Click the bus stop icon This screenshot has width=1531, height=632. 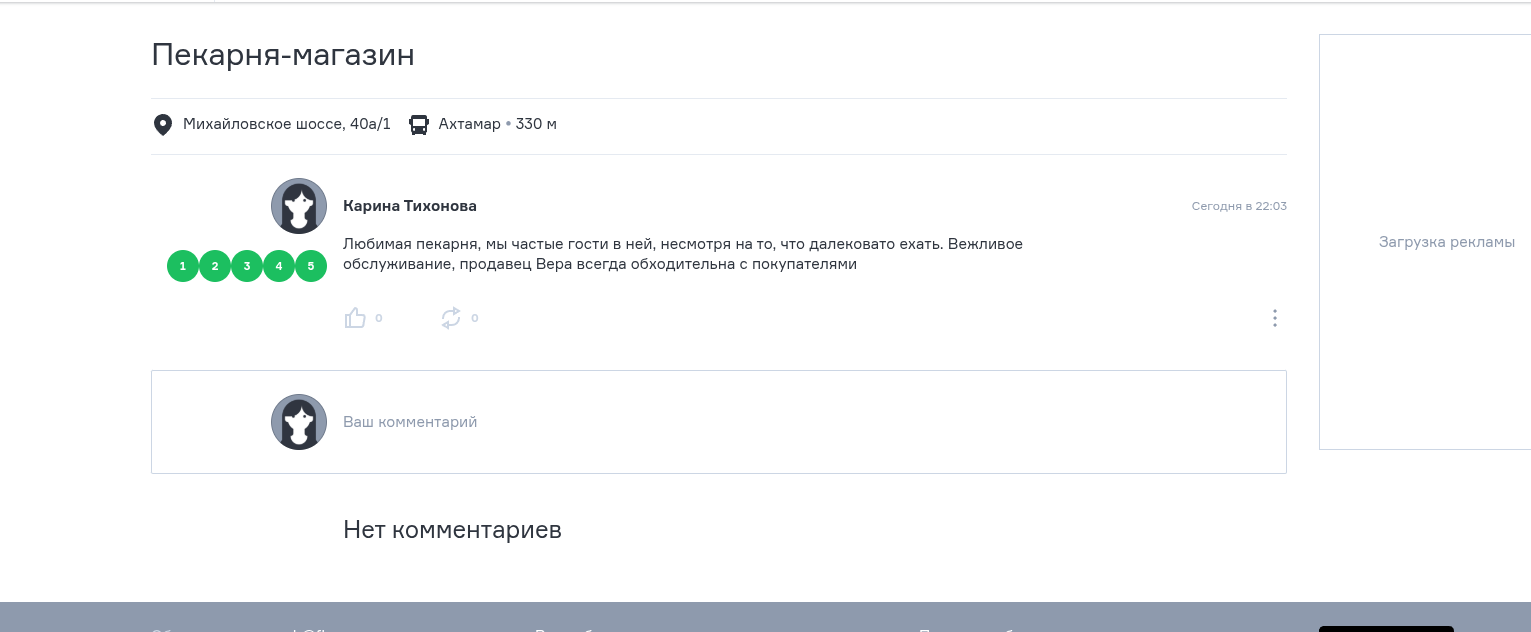tap(419, 125)
